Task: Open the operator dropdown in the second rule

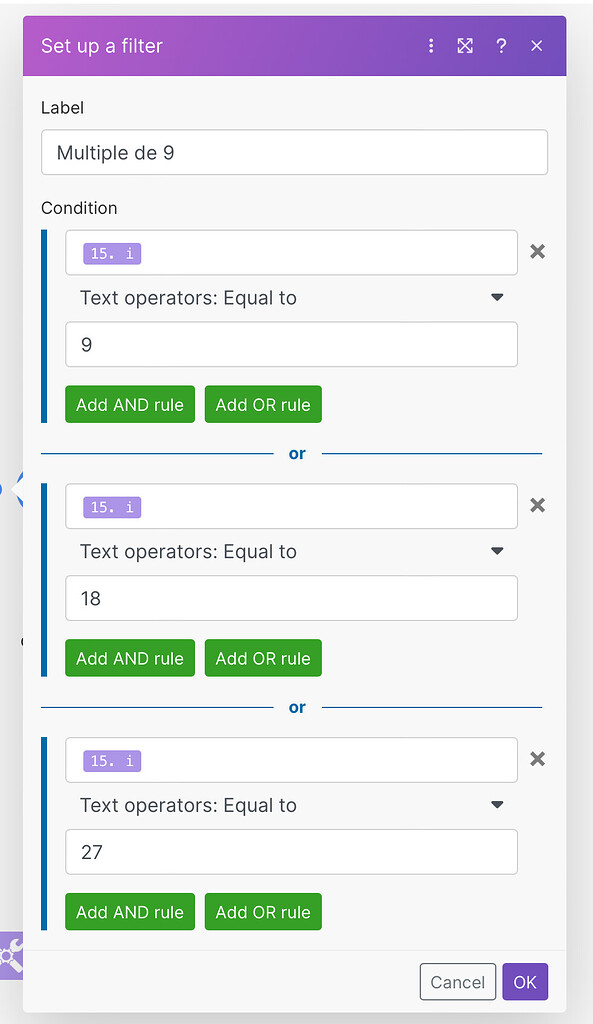Action: click(291, 551)
